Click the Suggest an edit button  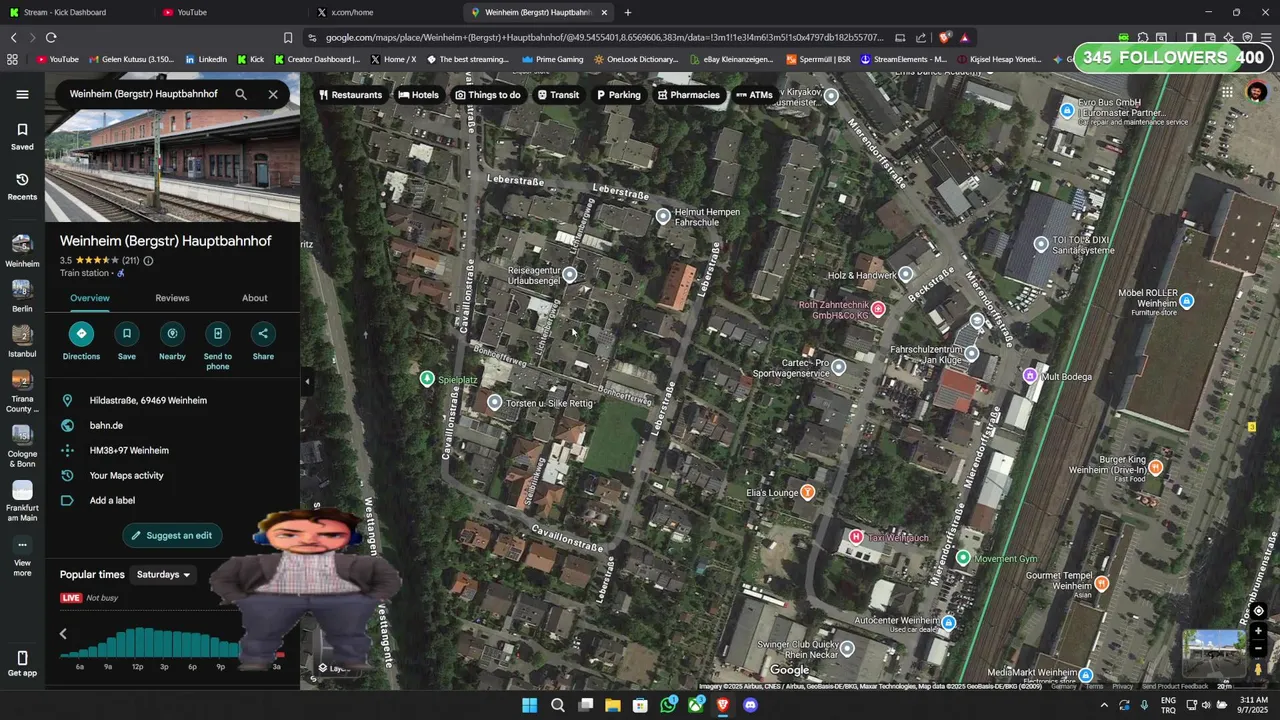[172, 535]
